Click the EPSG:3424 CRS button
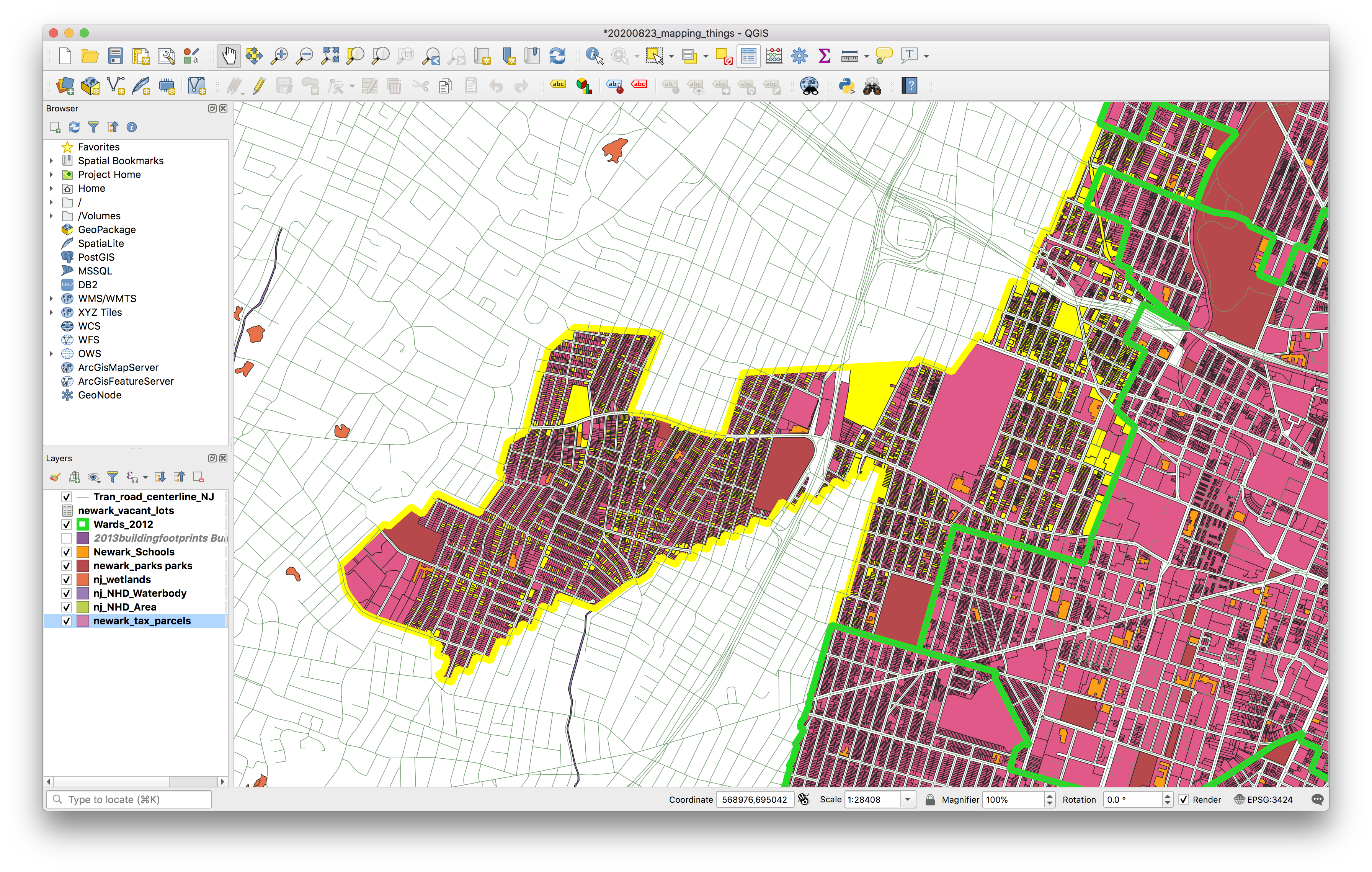Viewport: 1372px width, 872px height. point(1263,800)
